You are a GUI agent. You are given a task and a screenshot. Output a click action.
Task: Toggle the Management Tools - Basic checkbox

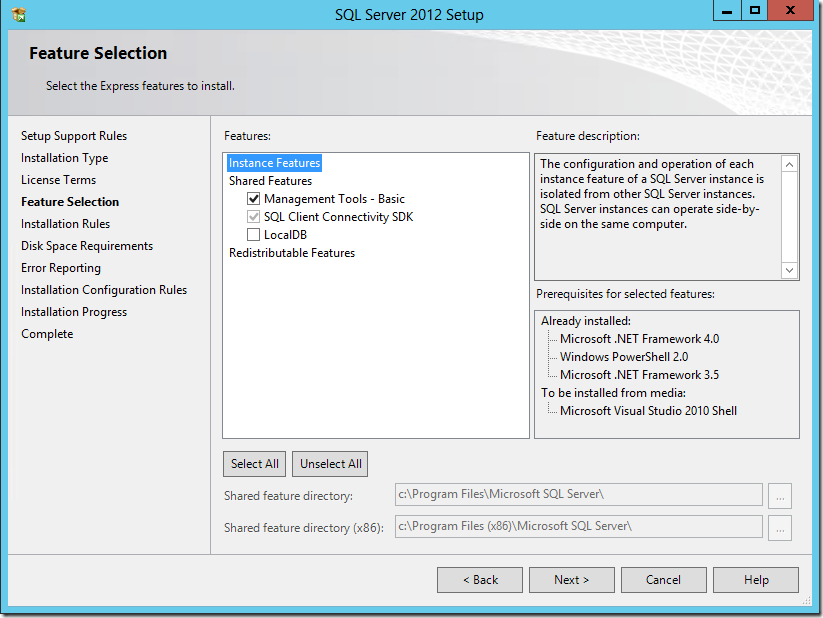click(254, 198)
